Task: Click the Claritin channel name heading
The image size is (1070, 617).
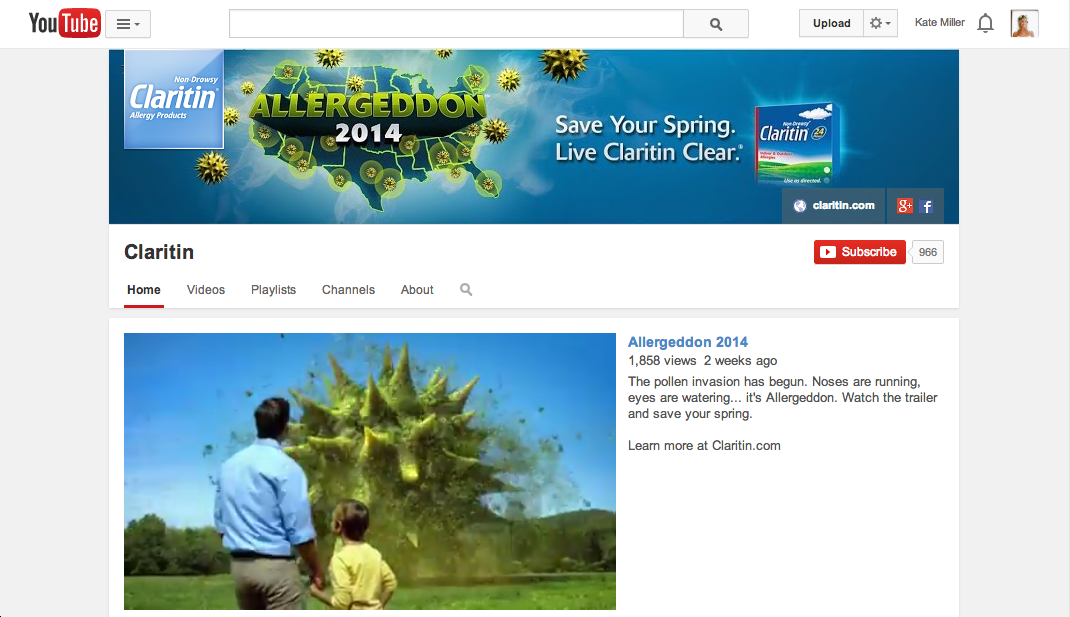Action: [x=159, y=252]
